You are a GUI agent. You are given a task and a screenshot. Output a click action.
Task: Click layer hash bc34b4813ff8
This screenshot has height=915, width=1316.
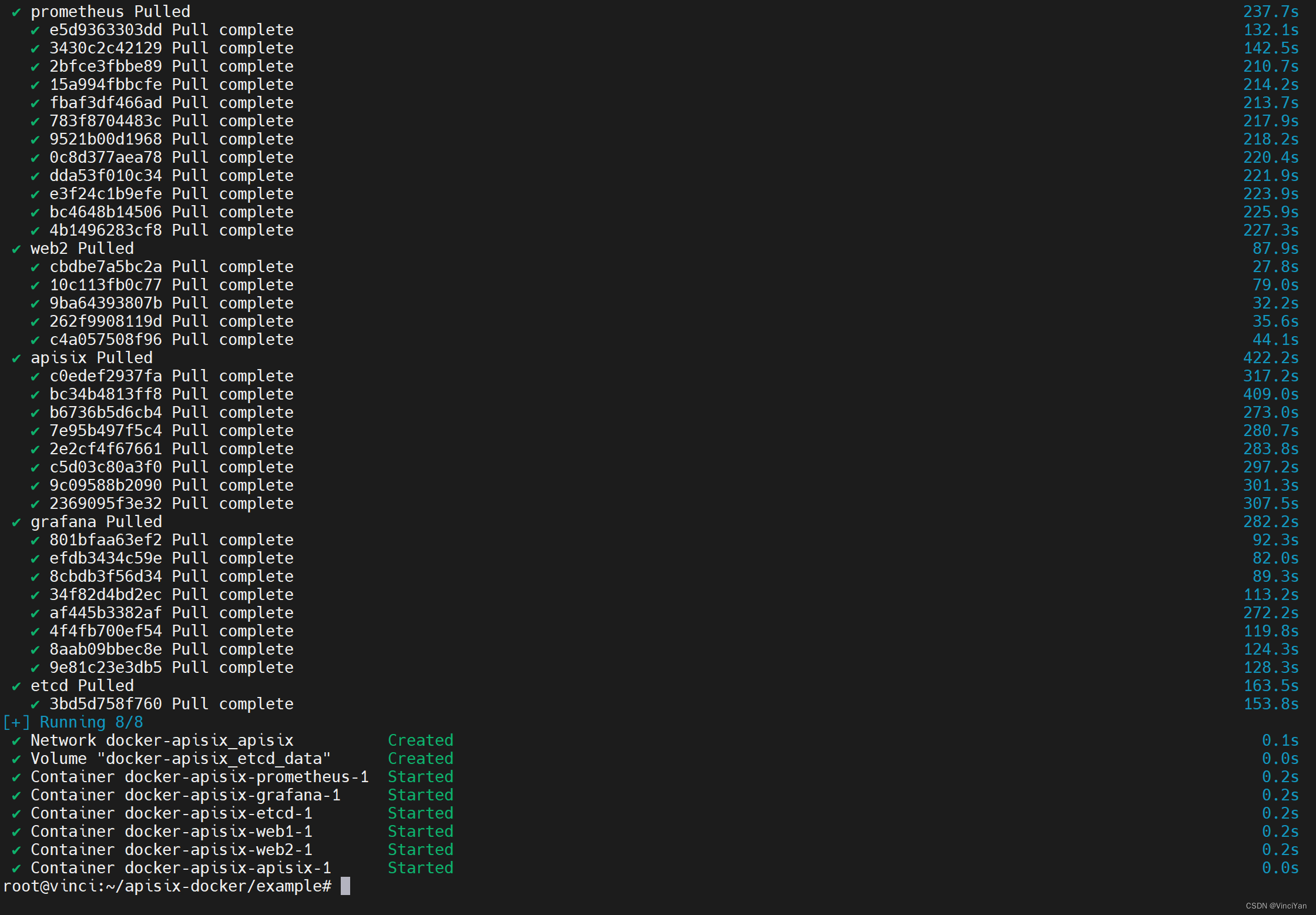tap(106, 394)
